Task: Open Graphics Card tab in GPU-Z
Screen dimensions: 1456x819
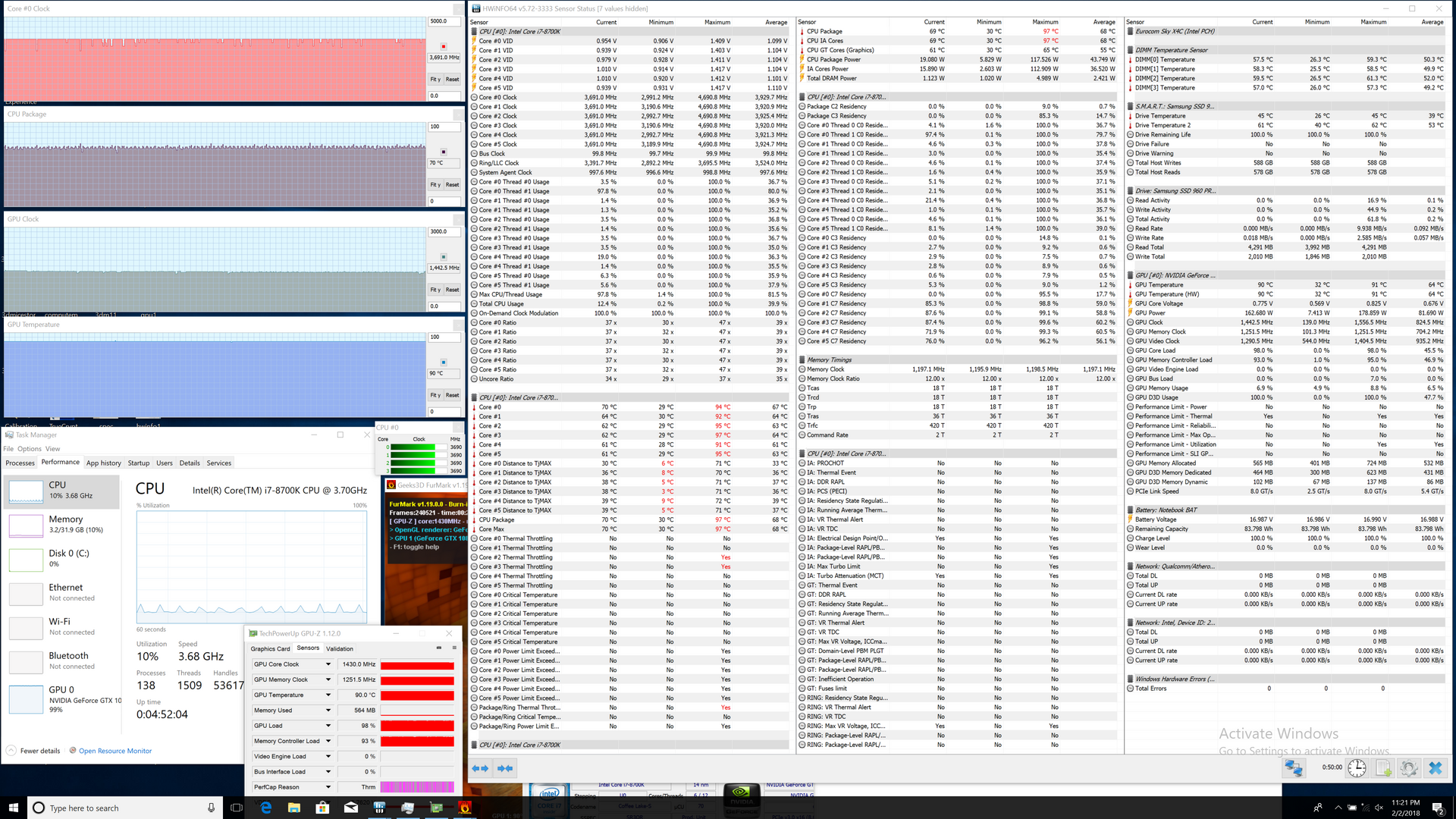Action: (270, 648)
